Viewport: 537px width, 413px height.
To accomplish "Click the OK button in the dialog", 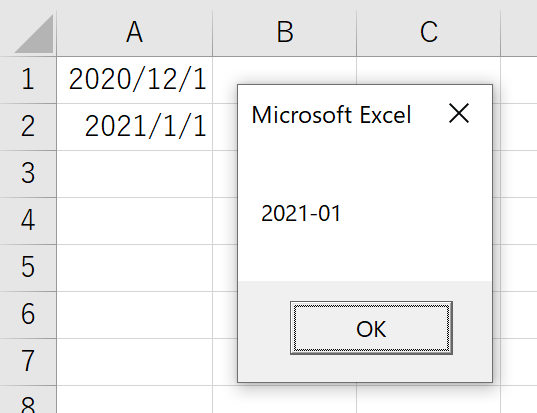I will pyautogui.click(x=371, y=328).
